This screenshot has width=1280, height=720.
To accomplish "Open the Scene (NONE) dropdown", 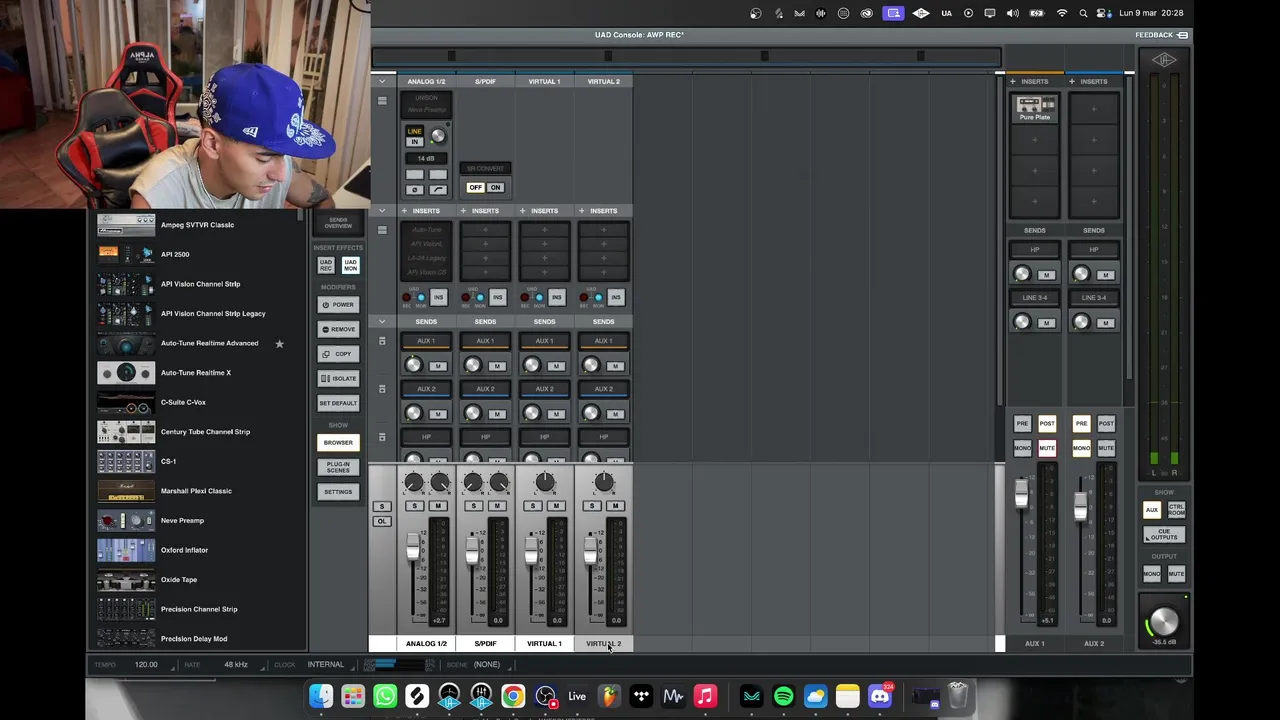I will 487,665.
